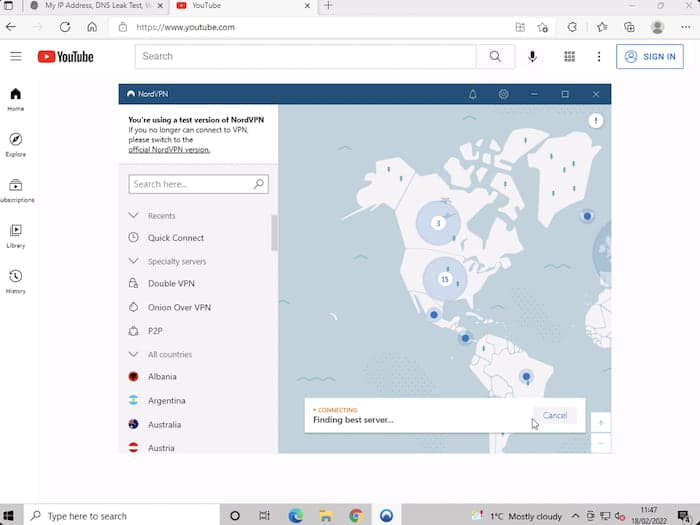Zoom out the map with minus button
700x525 pixels.
tap(601, 443)
